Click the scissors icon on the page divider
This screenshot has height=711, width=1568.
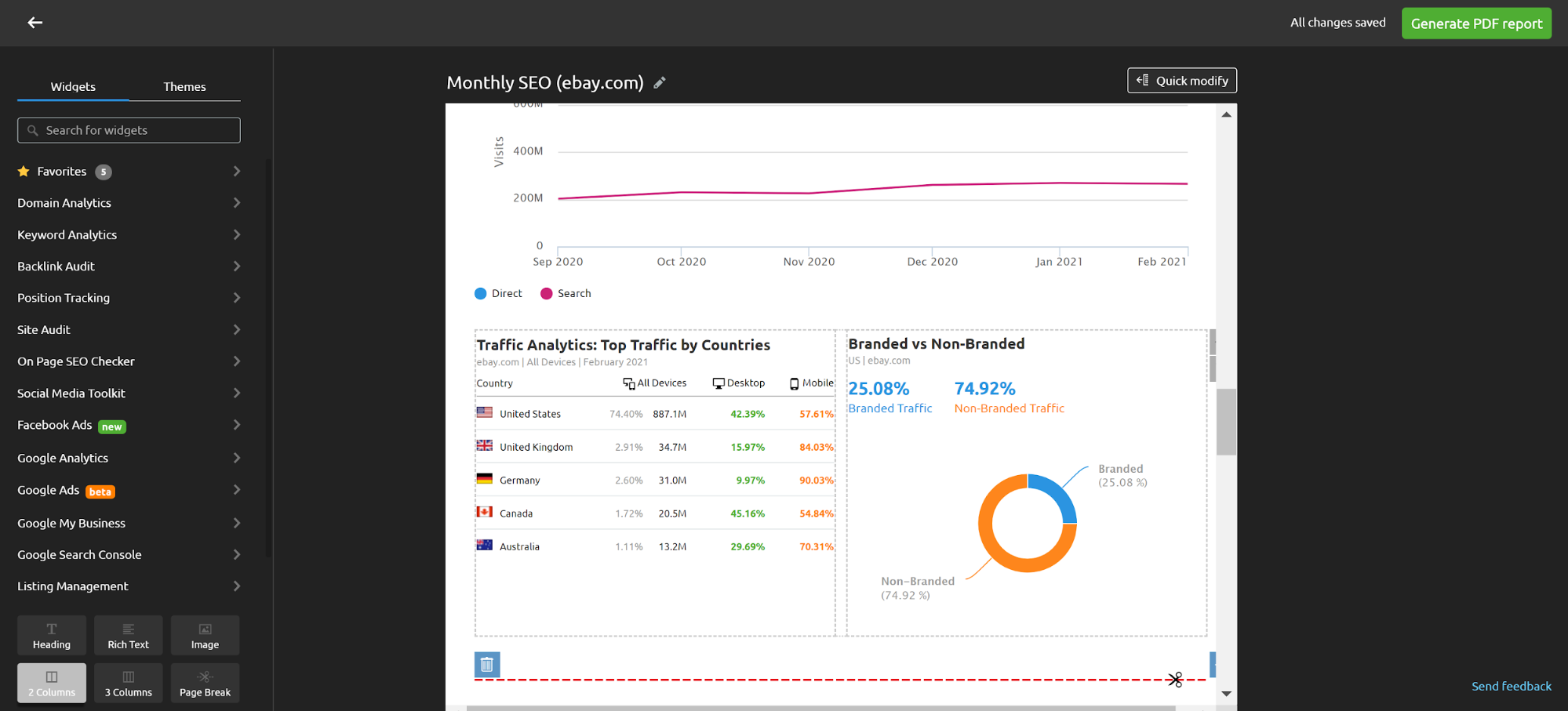pyautogui.click(x=1175, y=680)
